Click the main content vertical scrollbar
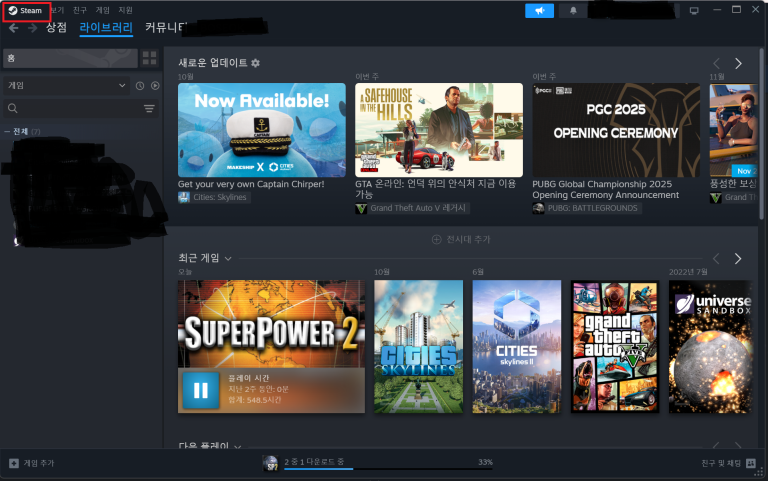768x481 pixels. (761, 133)
